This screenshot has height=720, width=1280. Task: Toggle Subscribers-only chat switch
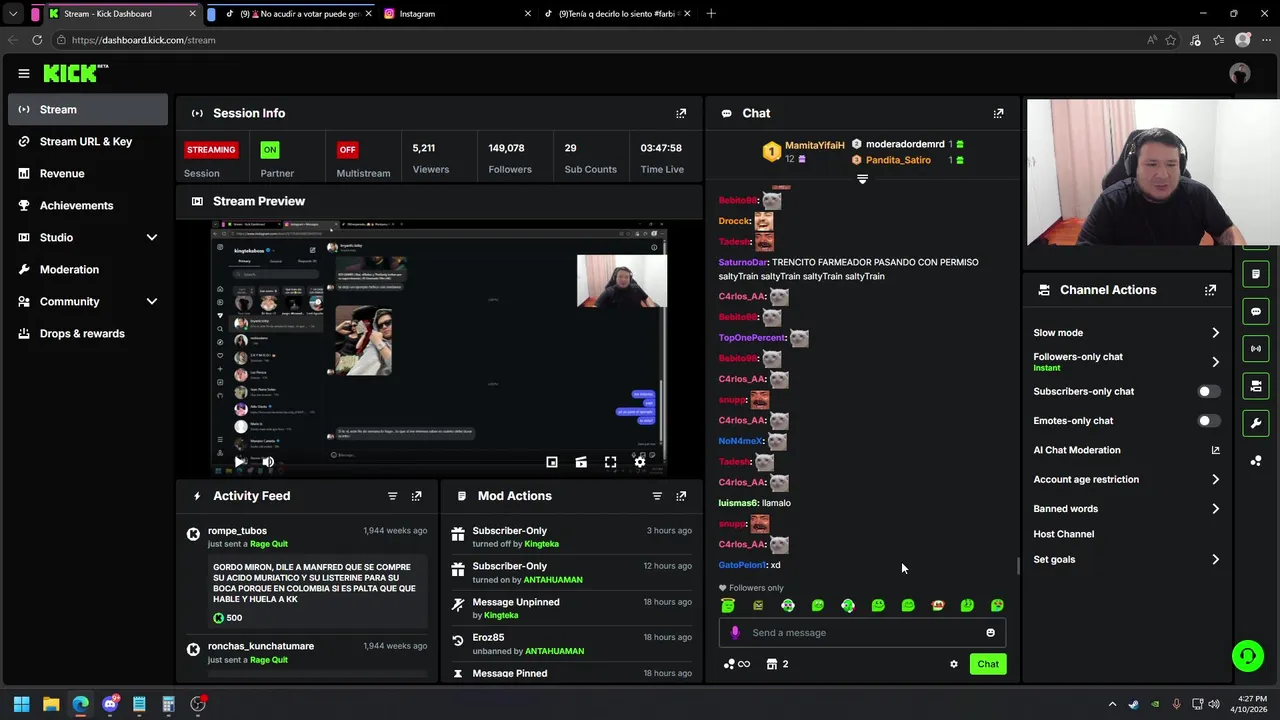pyautogui.click(x=1208, y=392)
